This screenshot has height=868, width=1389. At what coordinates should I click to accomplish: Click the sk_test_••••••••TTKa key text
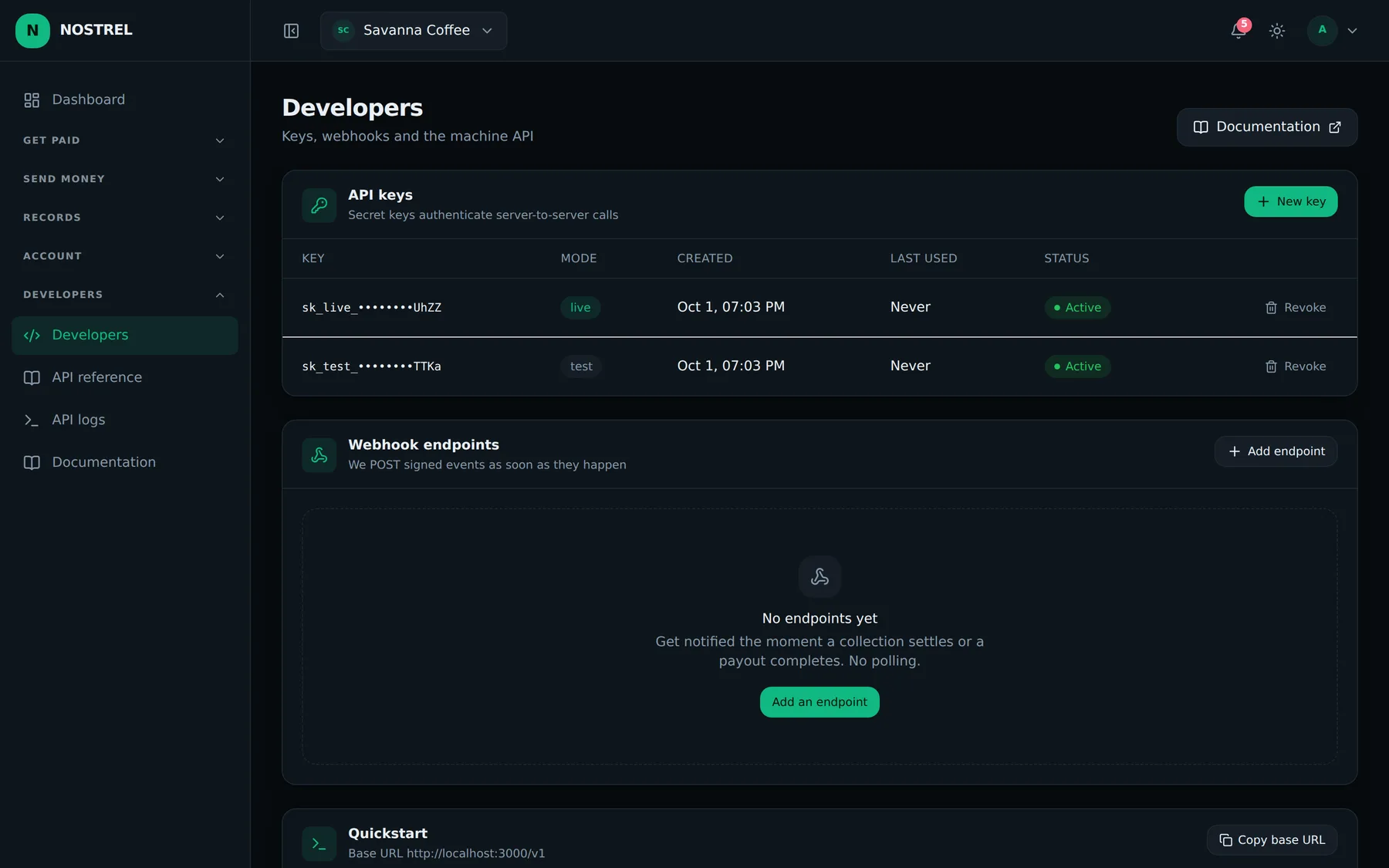(371, 366)
